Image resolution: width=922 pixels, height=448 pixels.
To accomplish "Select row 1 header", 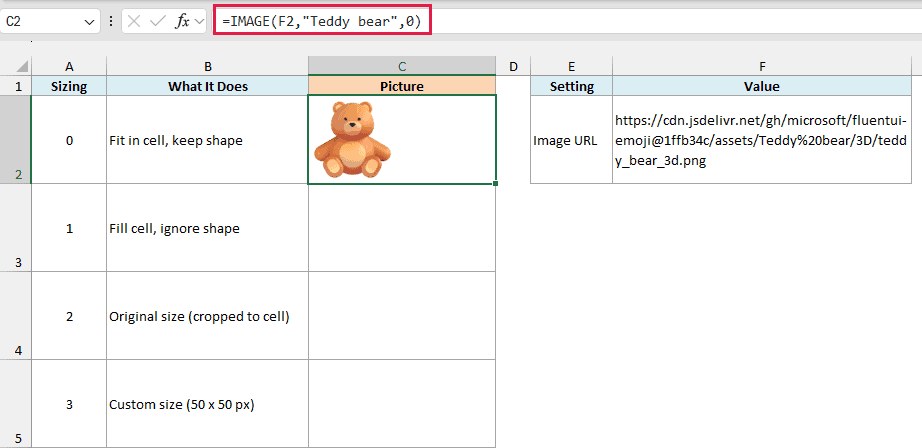I will [16, 86].
